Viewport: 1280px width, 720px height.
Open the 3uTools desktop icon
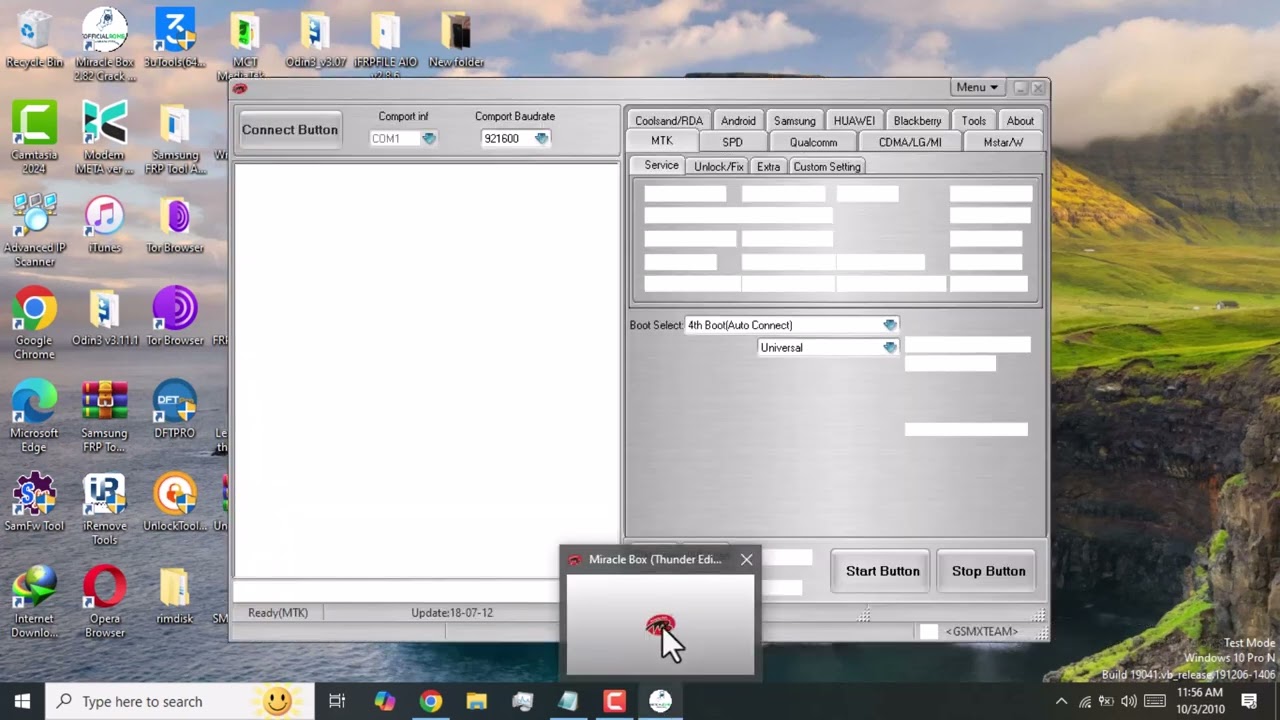(175, 40)
